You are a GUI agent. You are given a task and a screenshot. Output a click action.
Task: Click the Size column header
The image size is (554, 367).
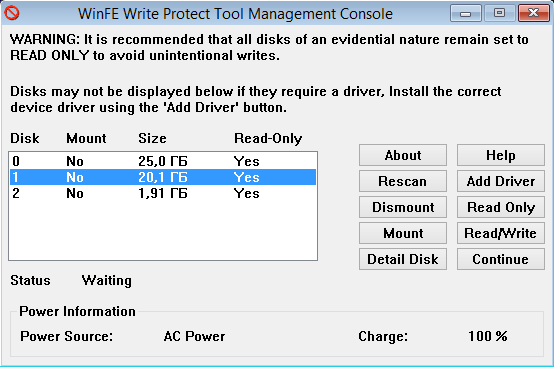152,138
